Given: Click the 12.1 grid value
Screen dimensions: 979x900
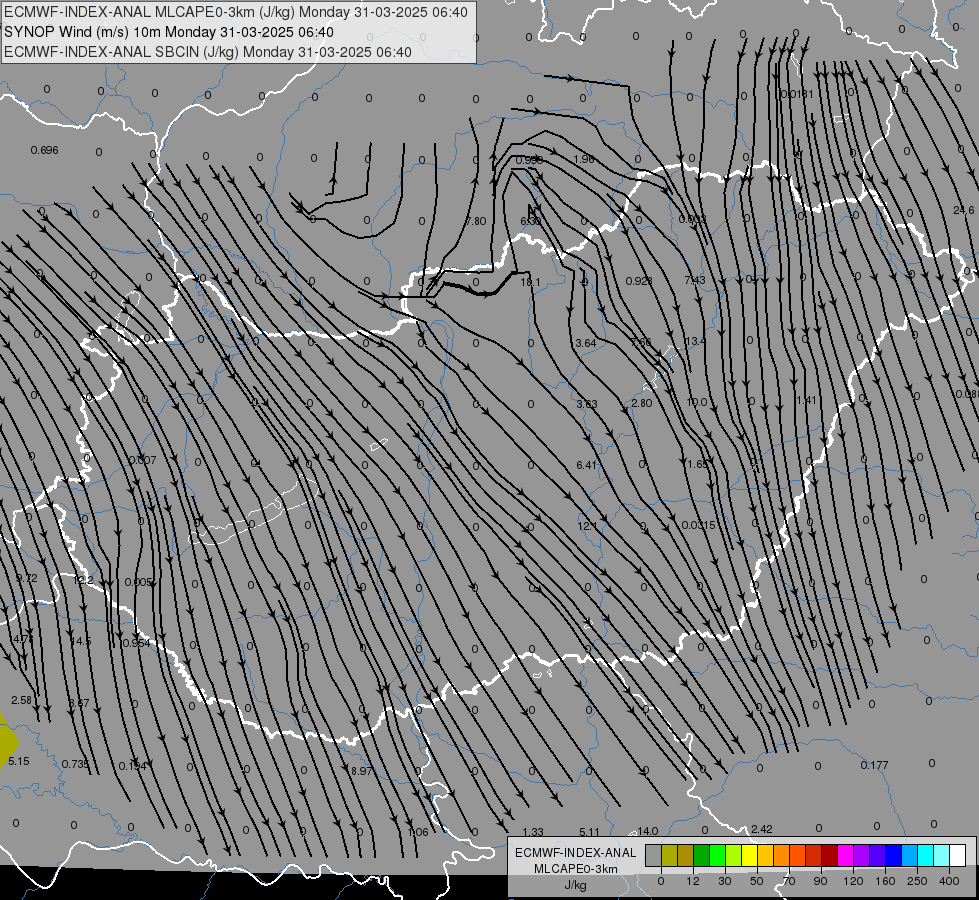Looking at the screenshot, I should (587, 527).
